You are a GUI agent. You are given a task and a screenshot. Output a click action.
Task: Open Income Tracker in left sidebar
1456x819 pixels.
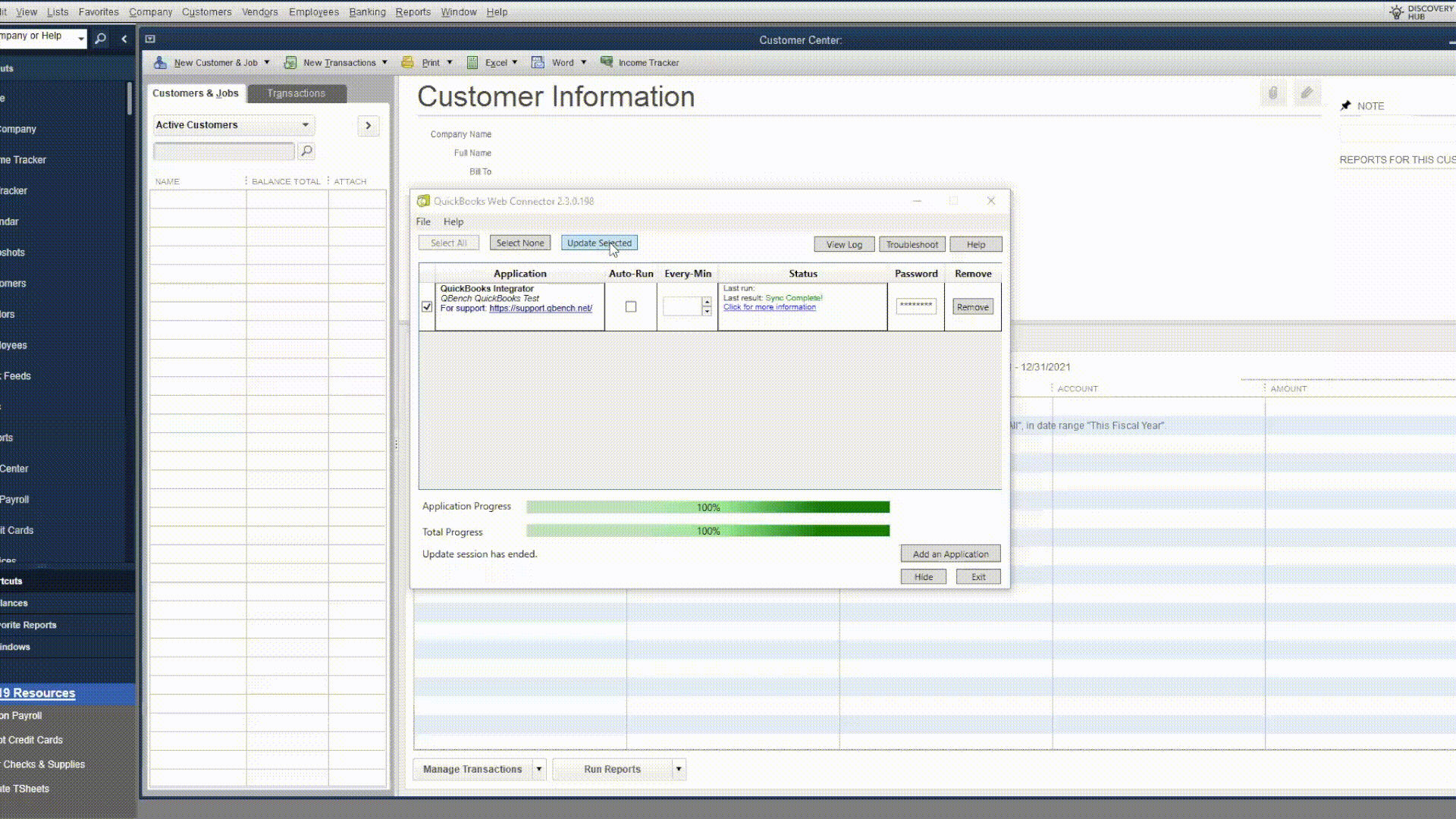pos(24,160)
